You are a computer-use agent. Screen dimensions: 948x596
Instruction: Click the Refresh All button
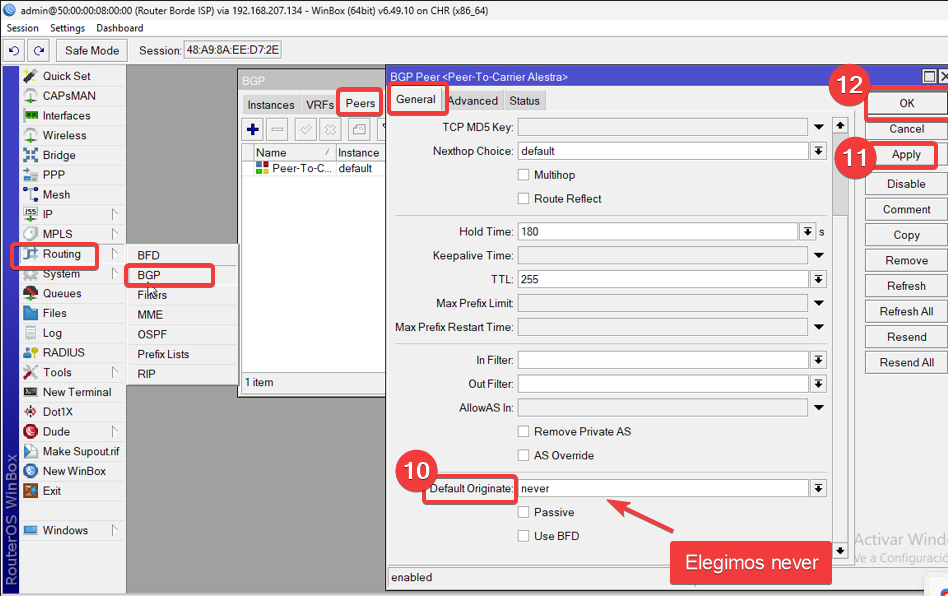906,312
